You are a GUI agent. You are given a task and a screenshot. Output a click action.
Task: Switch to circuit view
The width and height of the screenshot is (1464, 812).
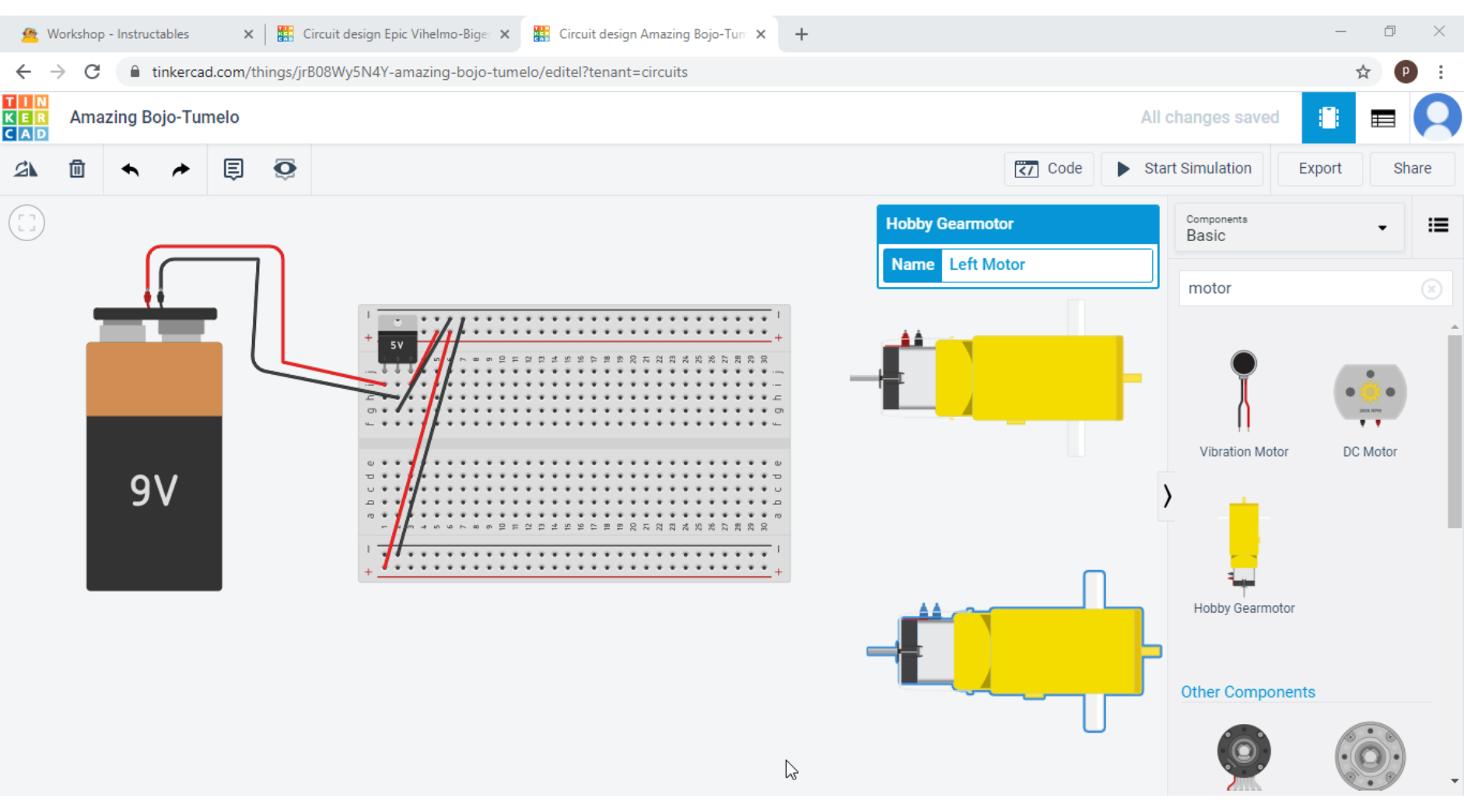pyautogui.click(x=1329, y=117)
